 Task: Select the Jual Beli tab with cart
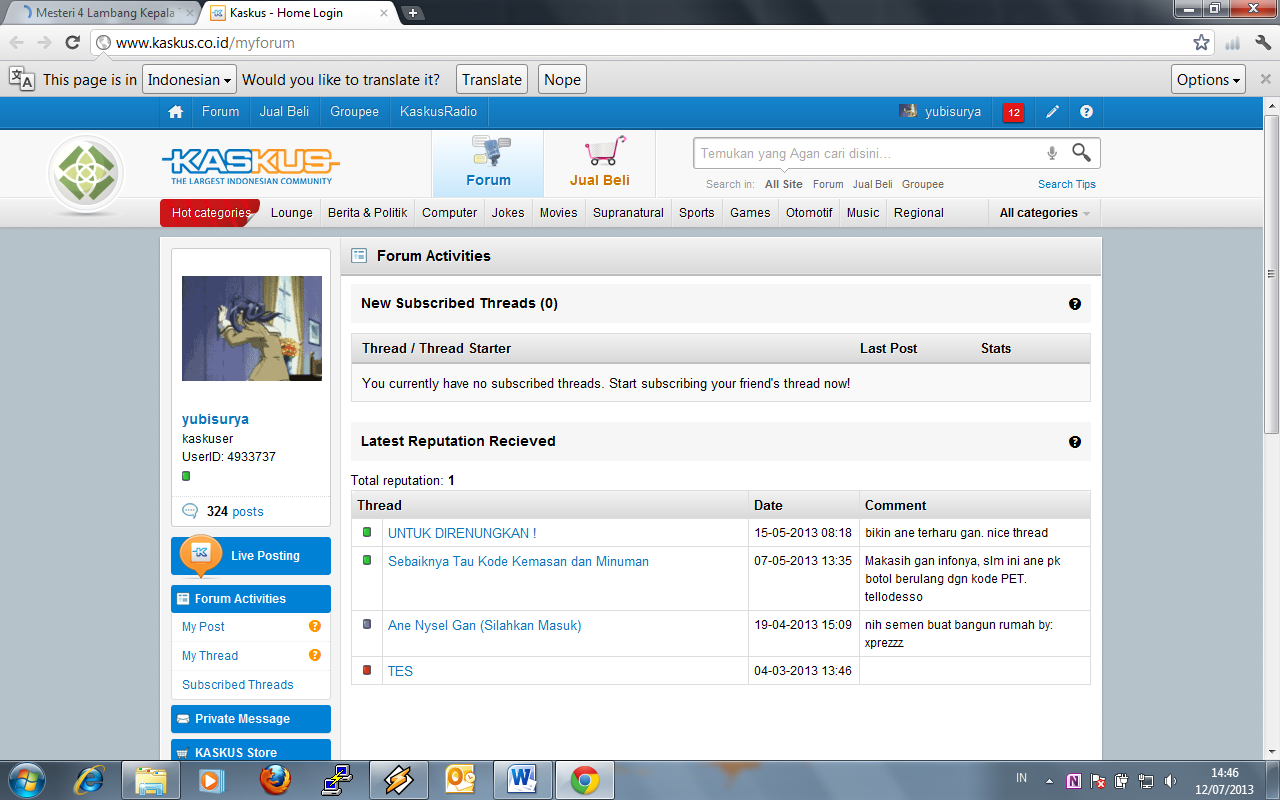click(x=600, y=164)
